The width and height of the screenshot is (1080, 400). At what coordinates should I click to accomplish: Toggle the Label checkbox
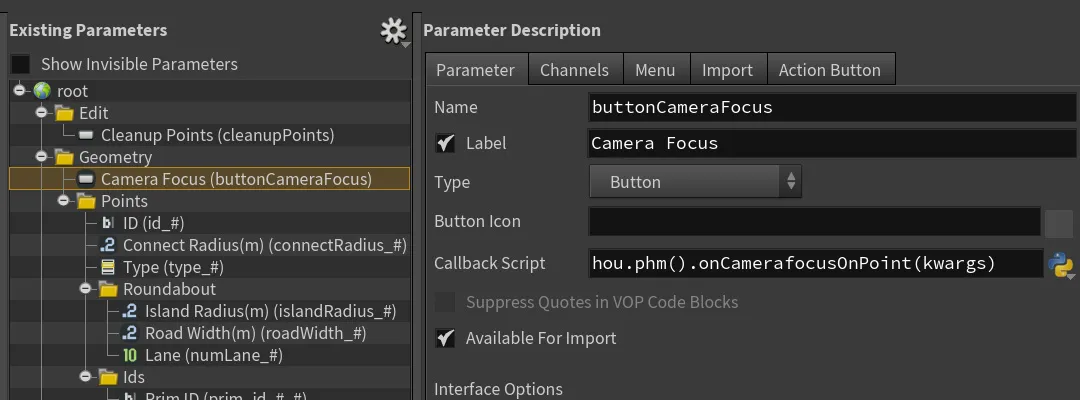446,143
